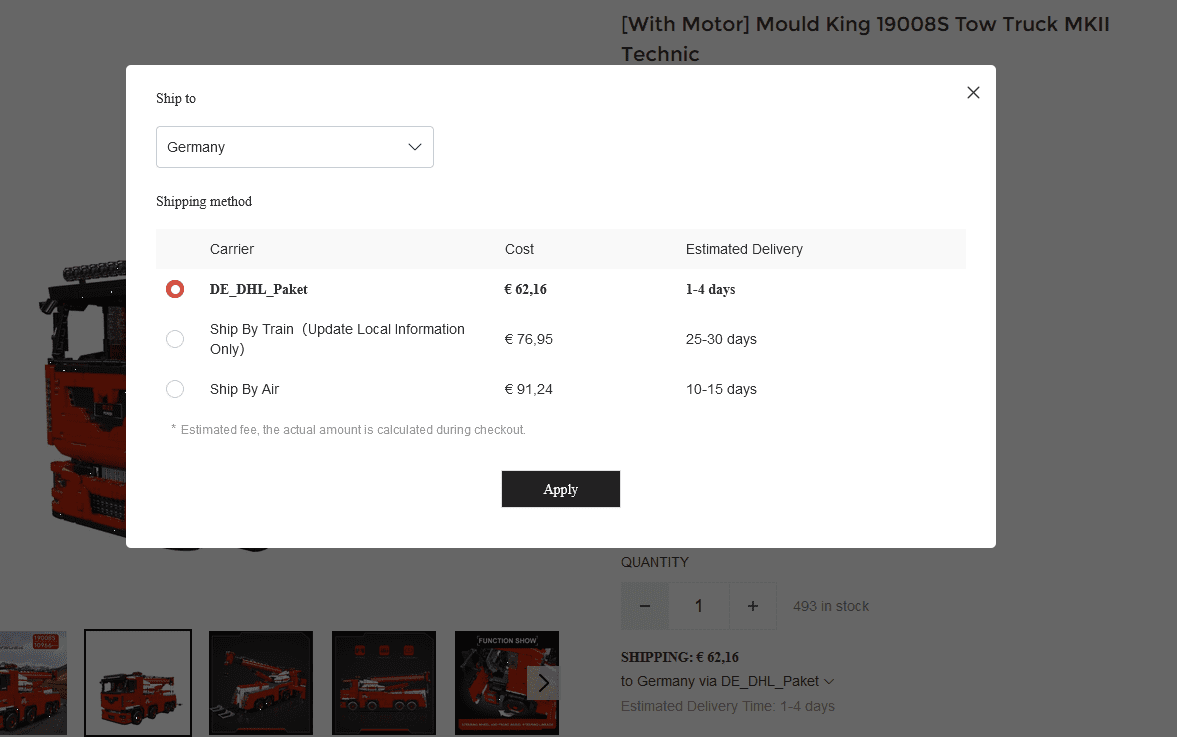Click the '€ 62,16' cost cell
The image size is (1177, 737).
[525, 290]
